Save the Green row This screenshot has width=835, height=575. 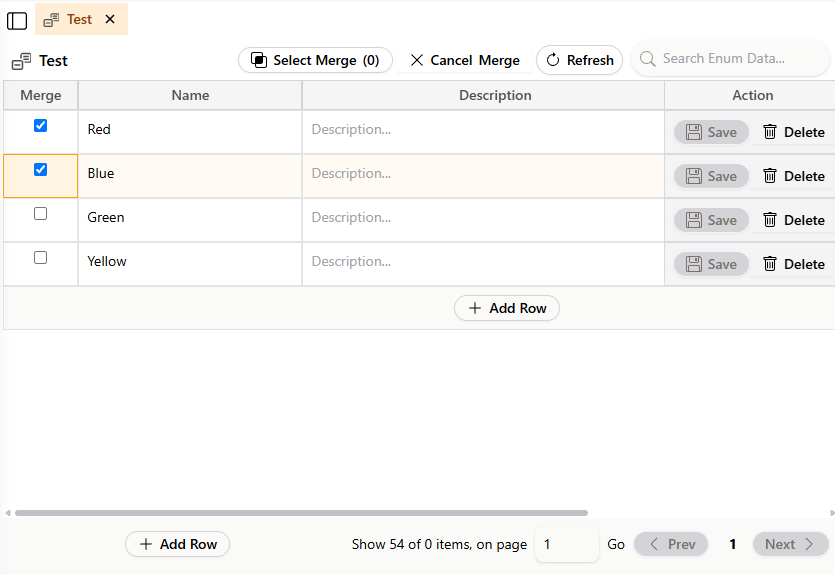711,220
